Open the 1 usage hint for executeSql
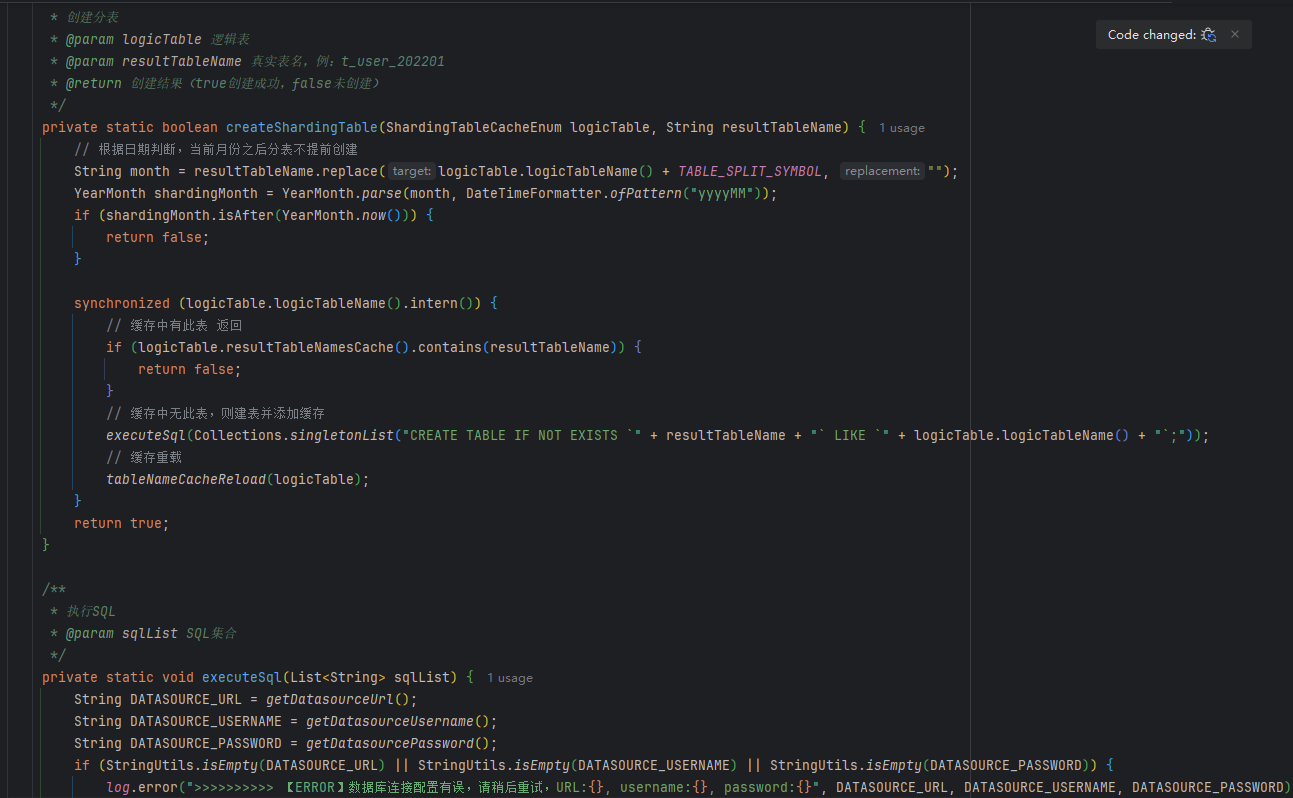This screenshot has width=1293, height=798. pos(510,678)
